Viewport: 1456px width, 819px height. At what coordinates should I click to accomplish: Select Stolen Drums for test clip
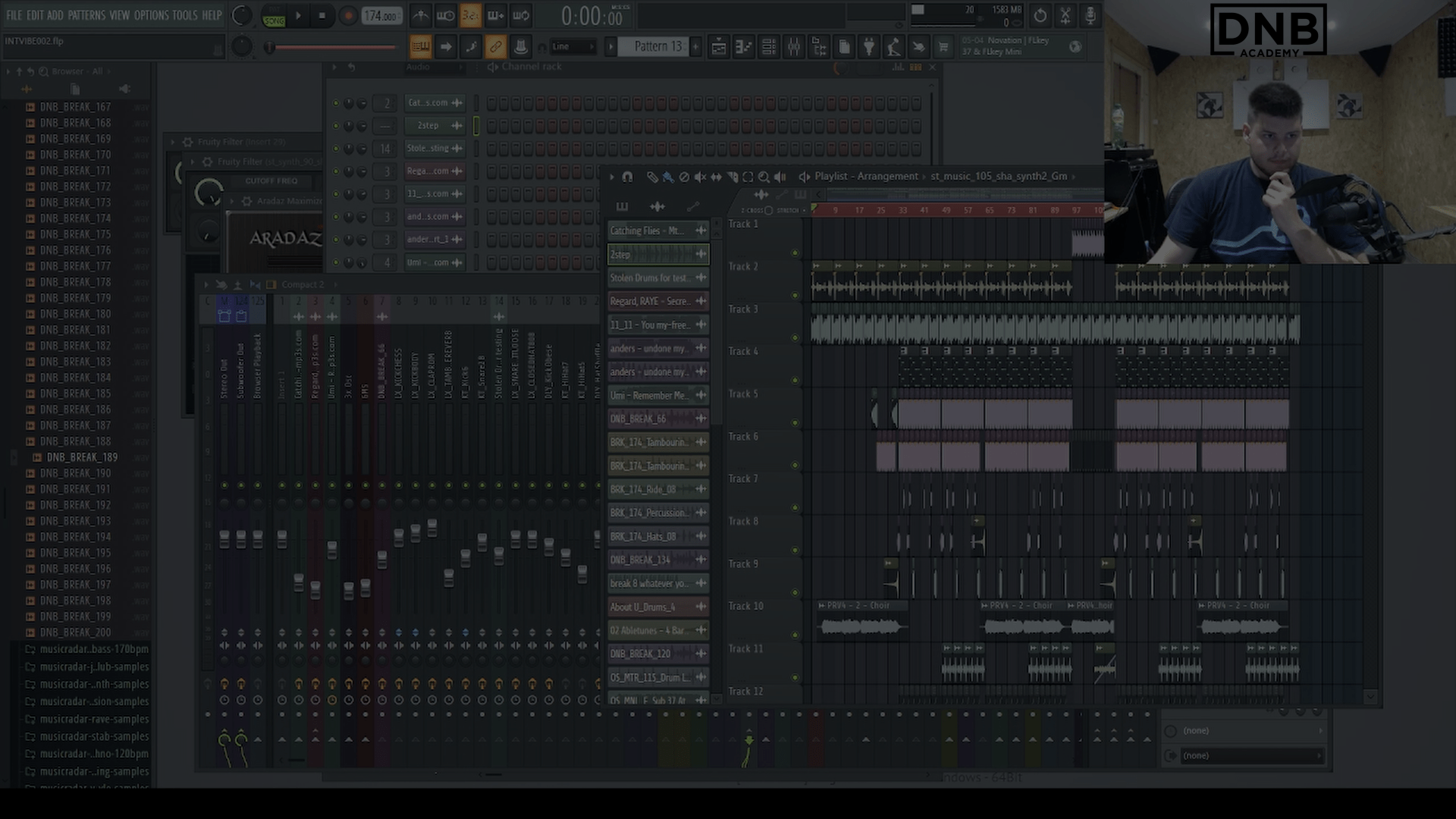coord(658,278)
